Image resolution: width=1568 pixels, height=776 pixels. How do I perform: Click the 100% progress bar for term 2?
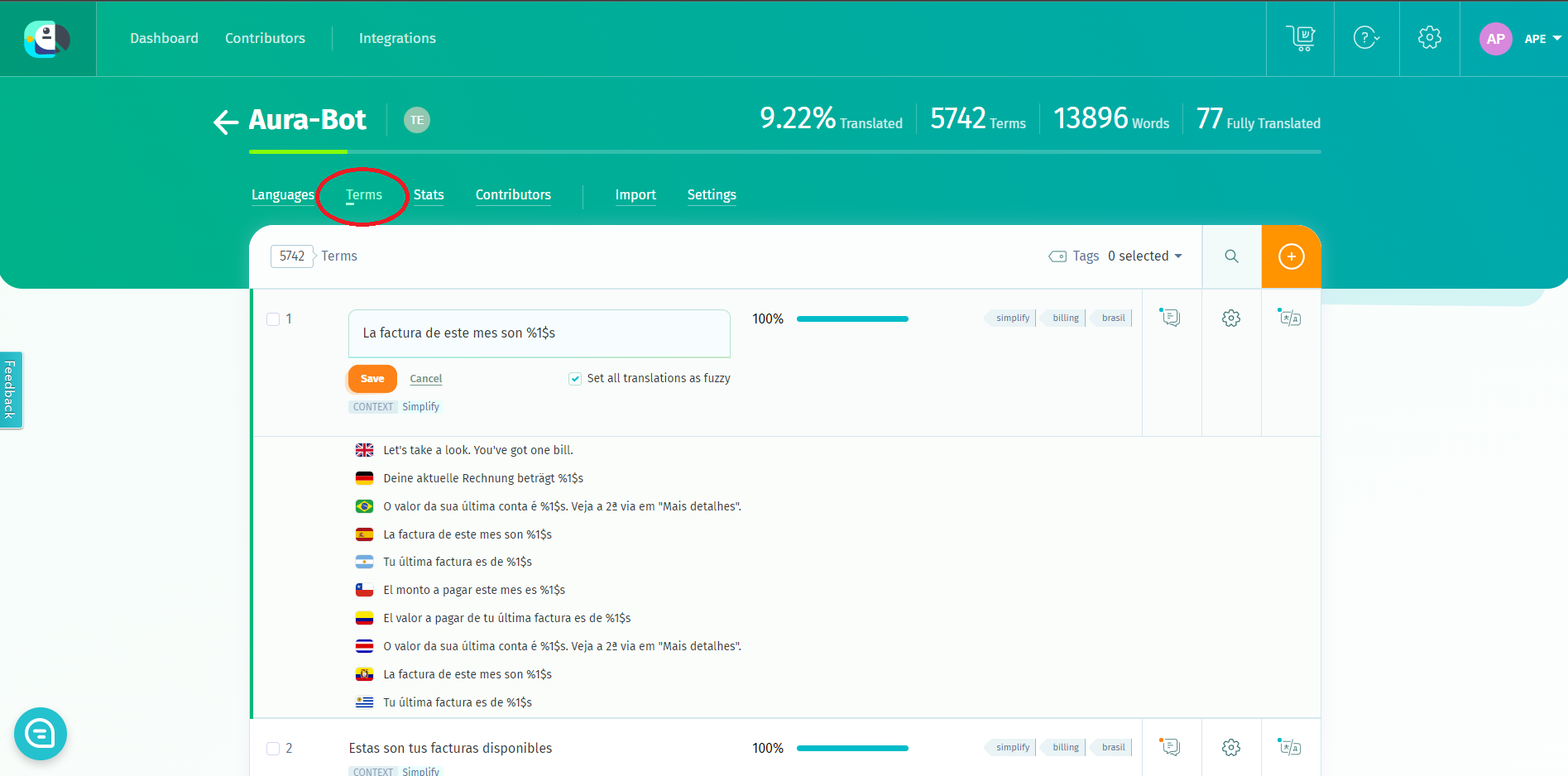coord(852,748)
